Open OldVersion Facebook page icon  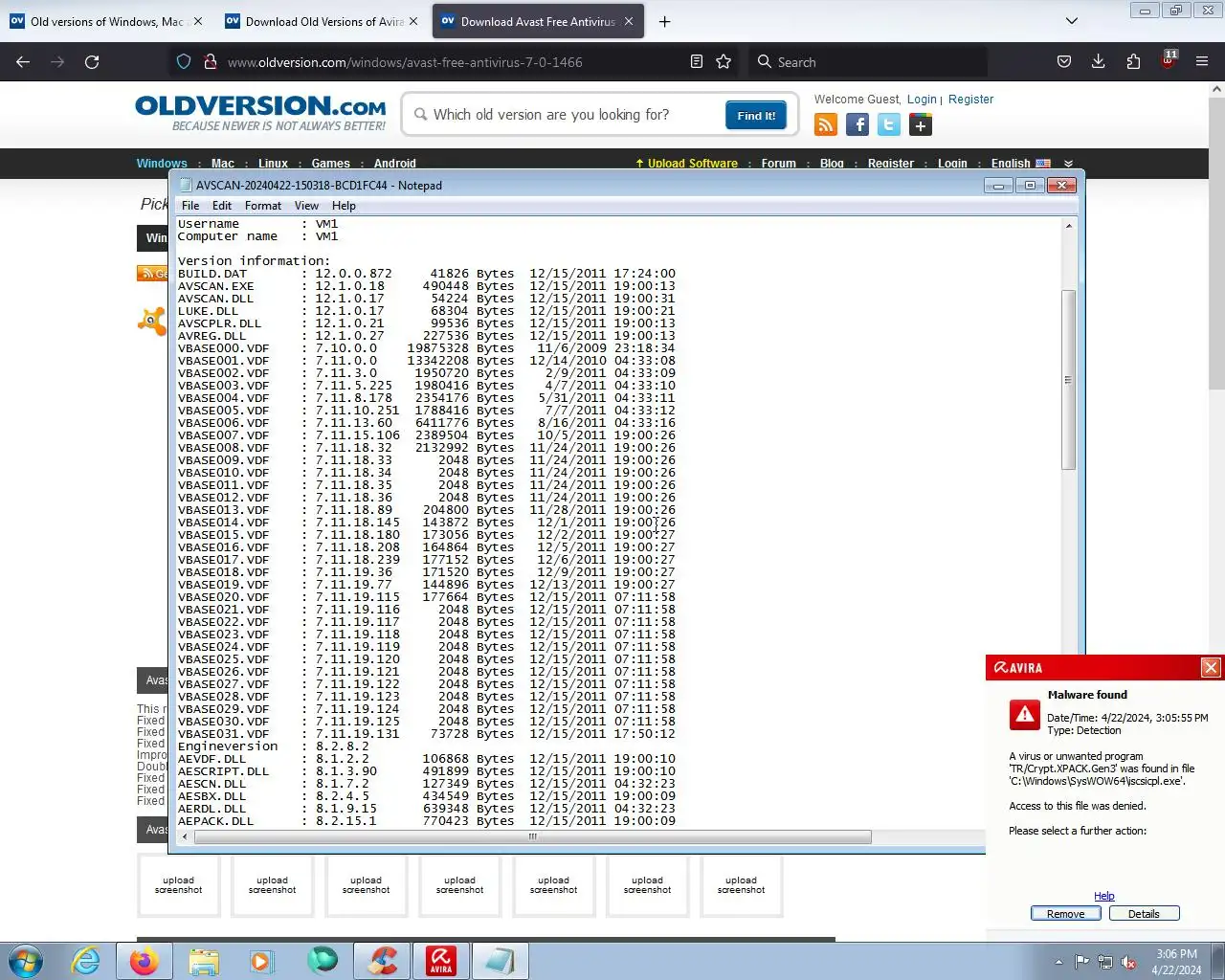pos(857,124)
